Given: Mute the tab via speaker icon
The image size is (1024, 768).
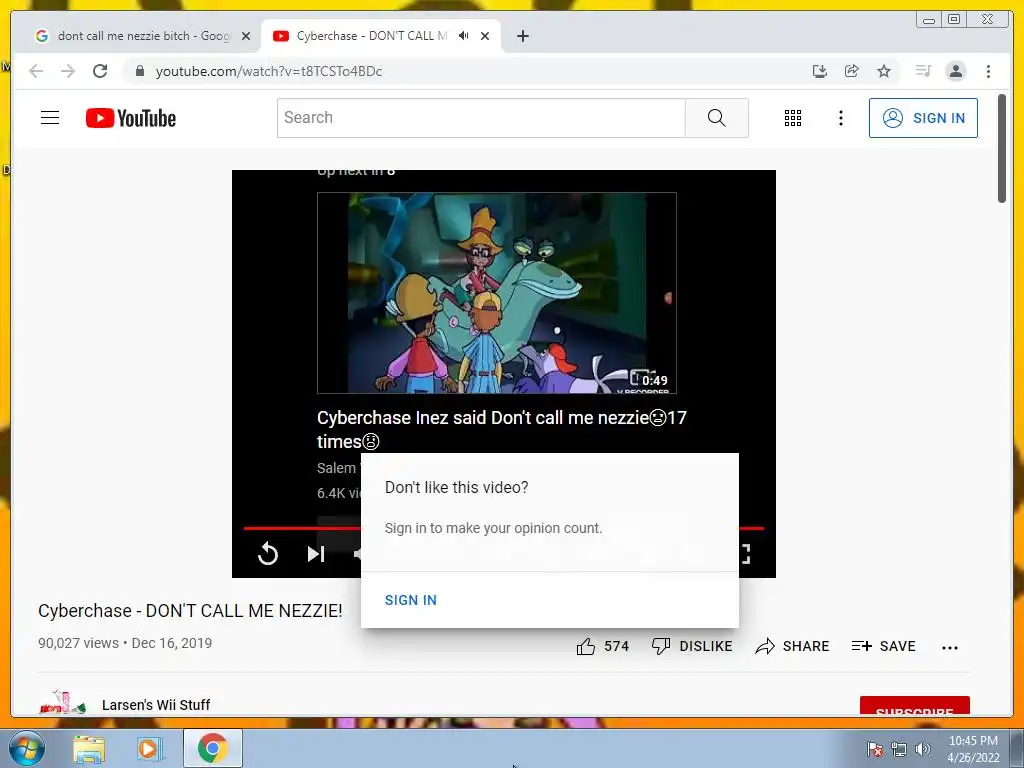Looking at the screenshot, I should pos(464,36).
